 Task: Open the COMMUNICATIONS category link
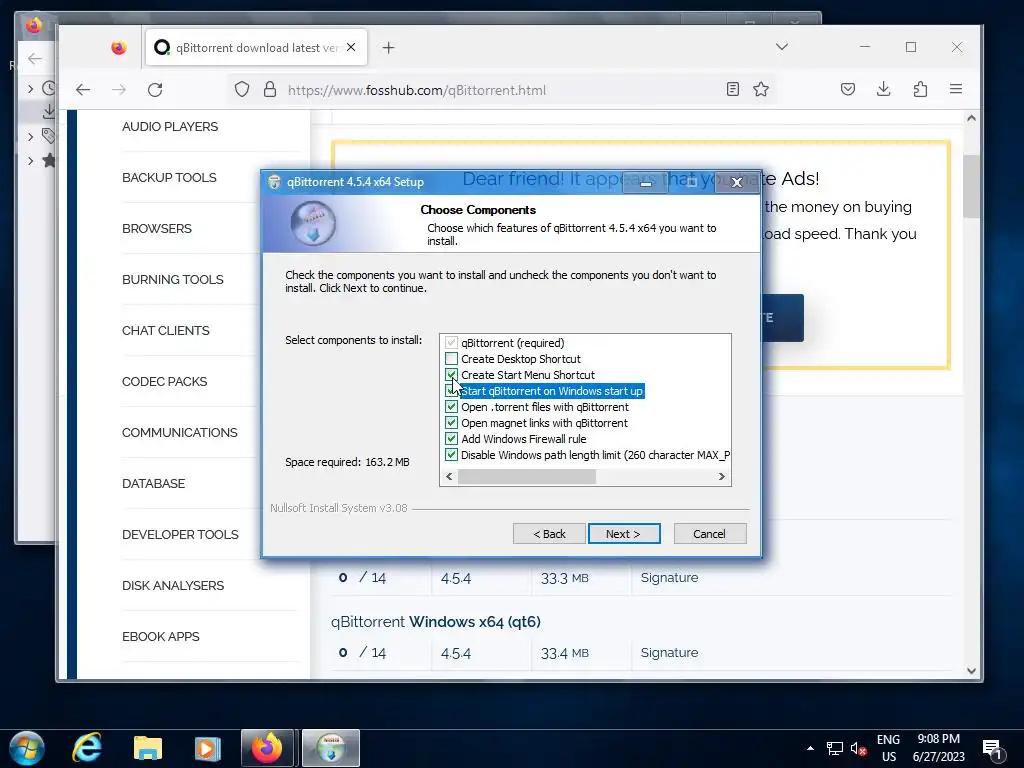click(180, 432)
